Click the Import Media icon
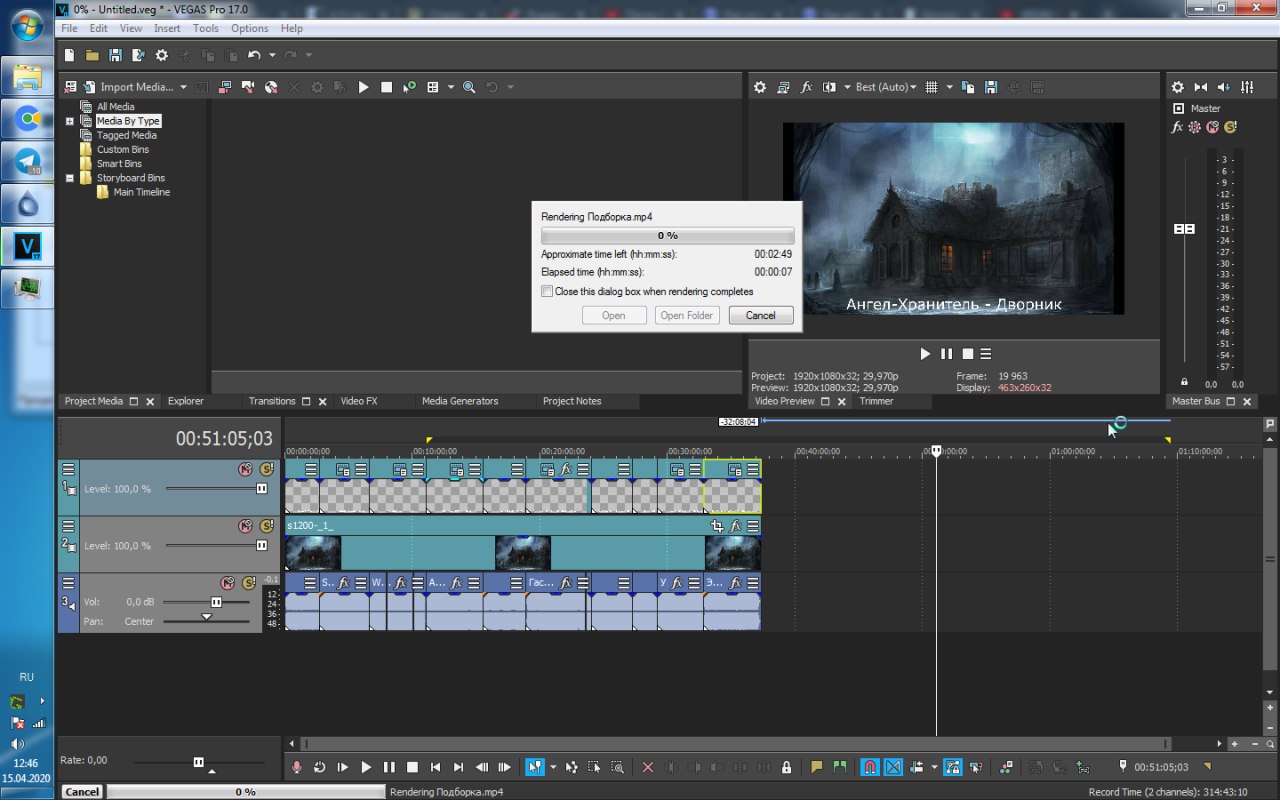Image resolution: width=1280 pixels, height=800 pixels. point(90,87)
